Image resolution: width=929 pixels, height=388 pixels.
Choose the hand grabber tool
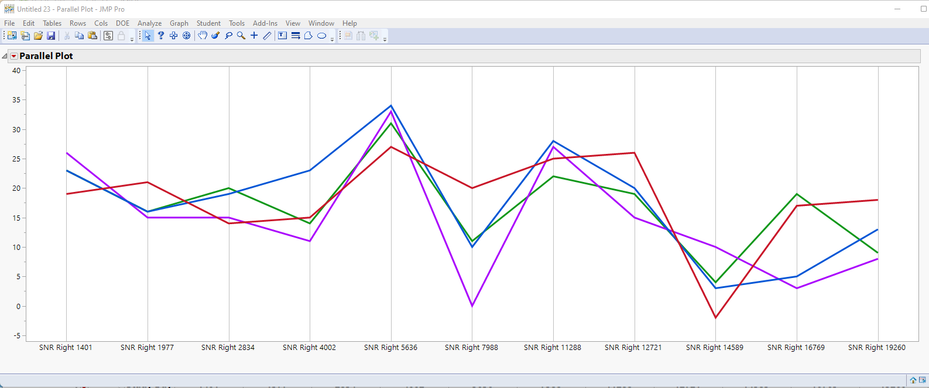(202, 36)
